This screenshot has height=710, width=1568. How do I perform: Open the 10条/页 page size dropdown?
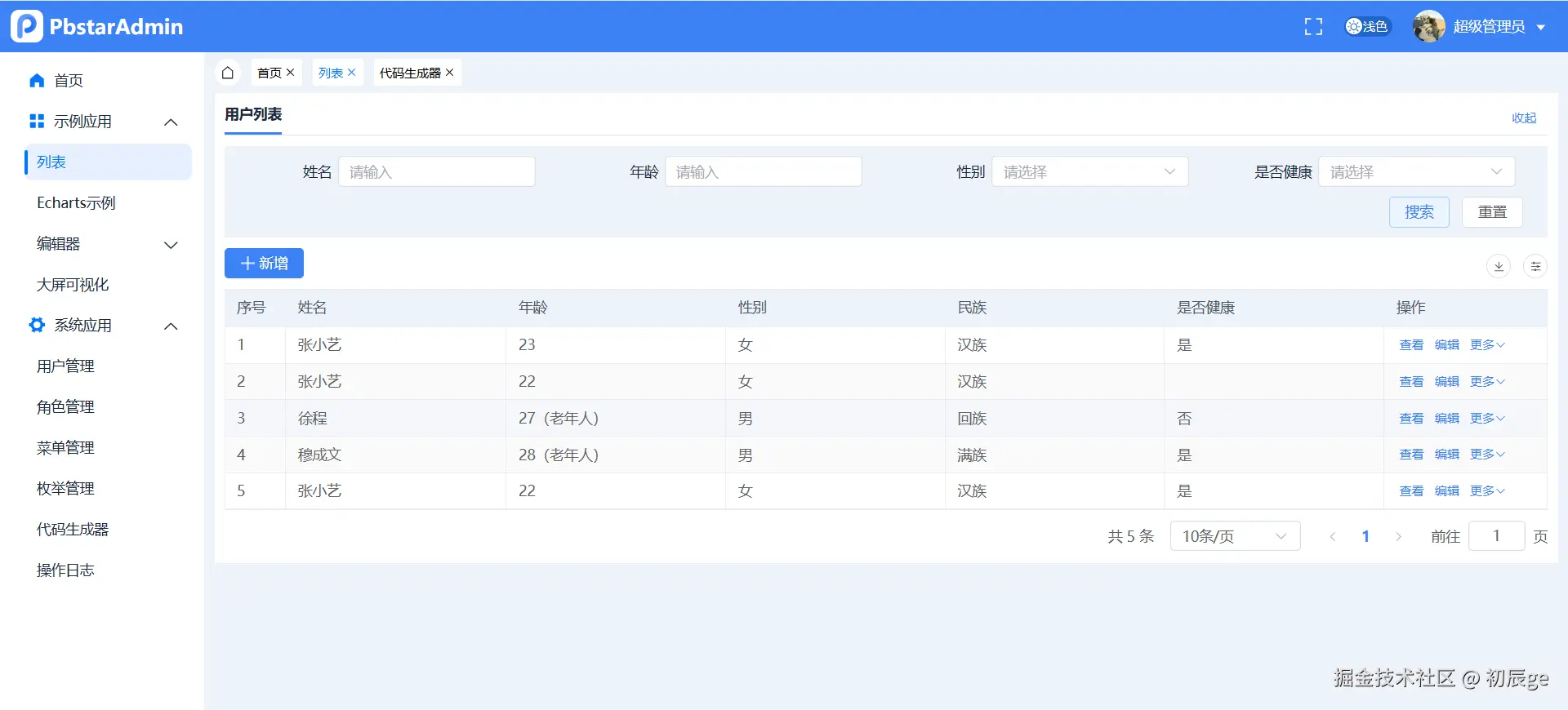pos(1235,536)
